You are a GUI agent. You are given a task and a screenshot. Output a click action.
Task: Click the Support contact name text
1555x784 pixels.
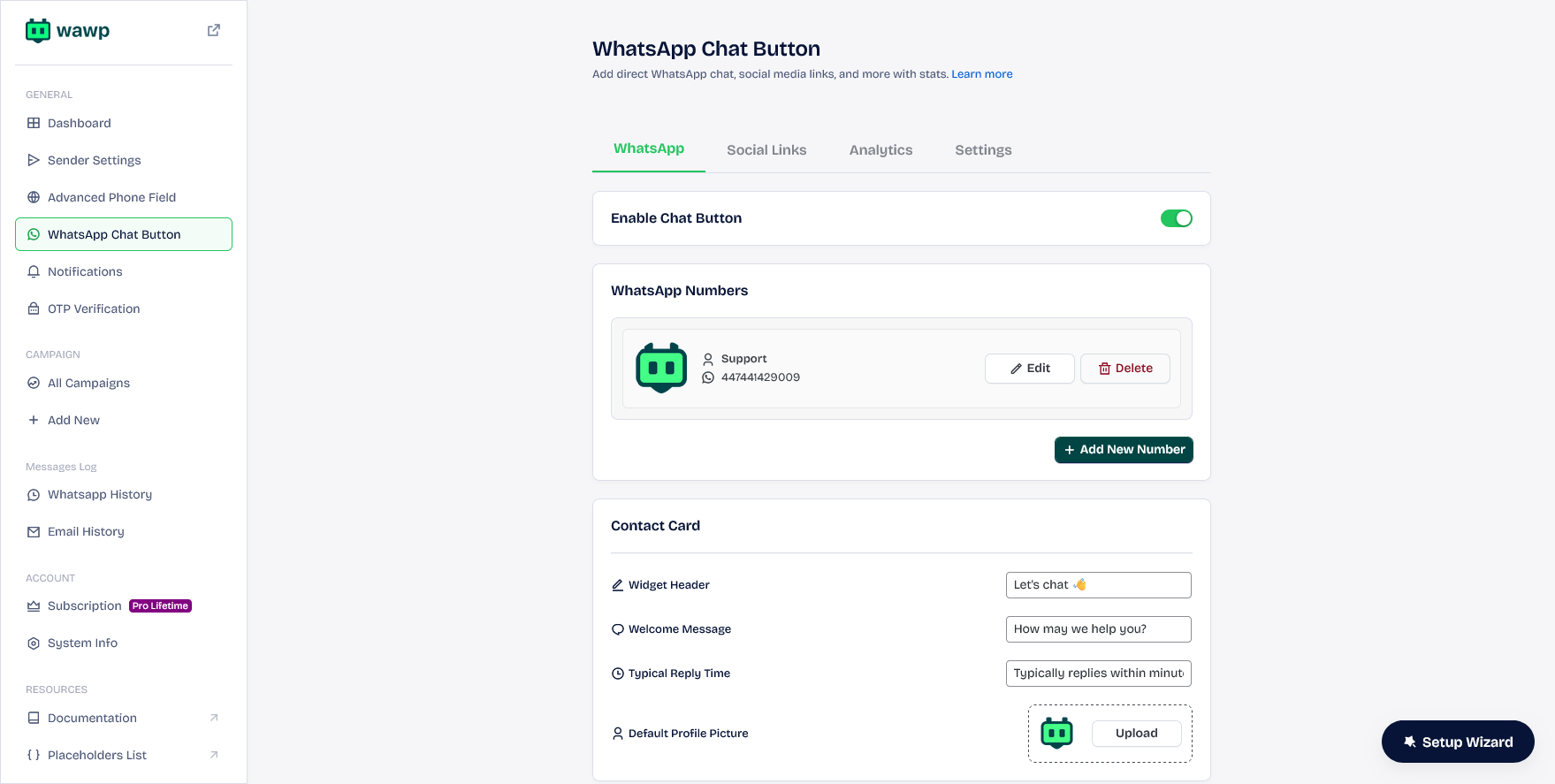coord(744,359)
